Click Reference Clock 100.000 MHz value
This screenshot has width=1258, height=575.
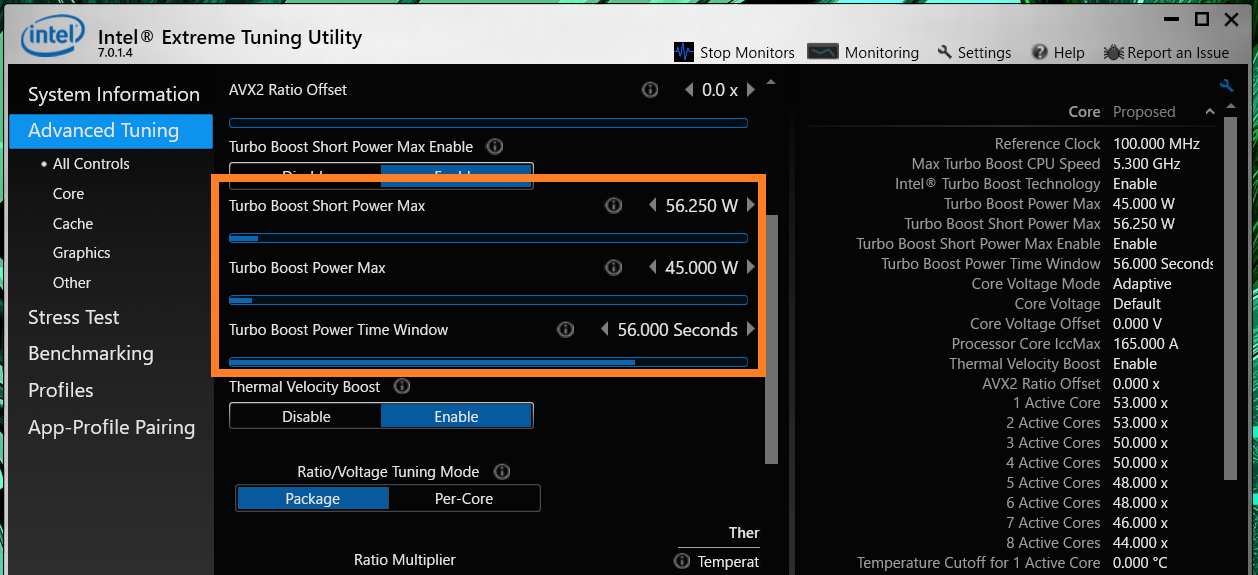click(1156, 144)
